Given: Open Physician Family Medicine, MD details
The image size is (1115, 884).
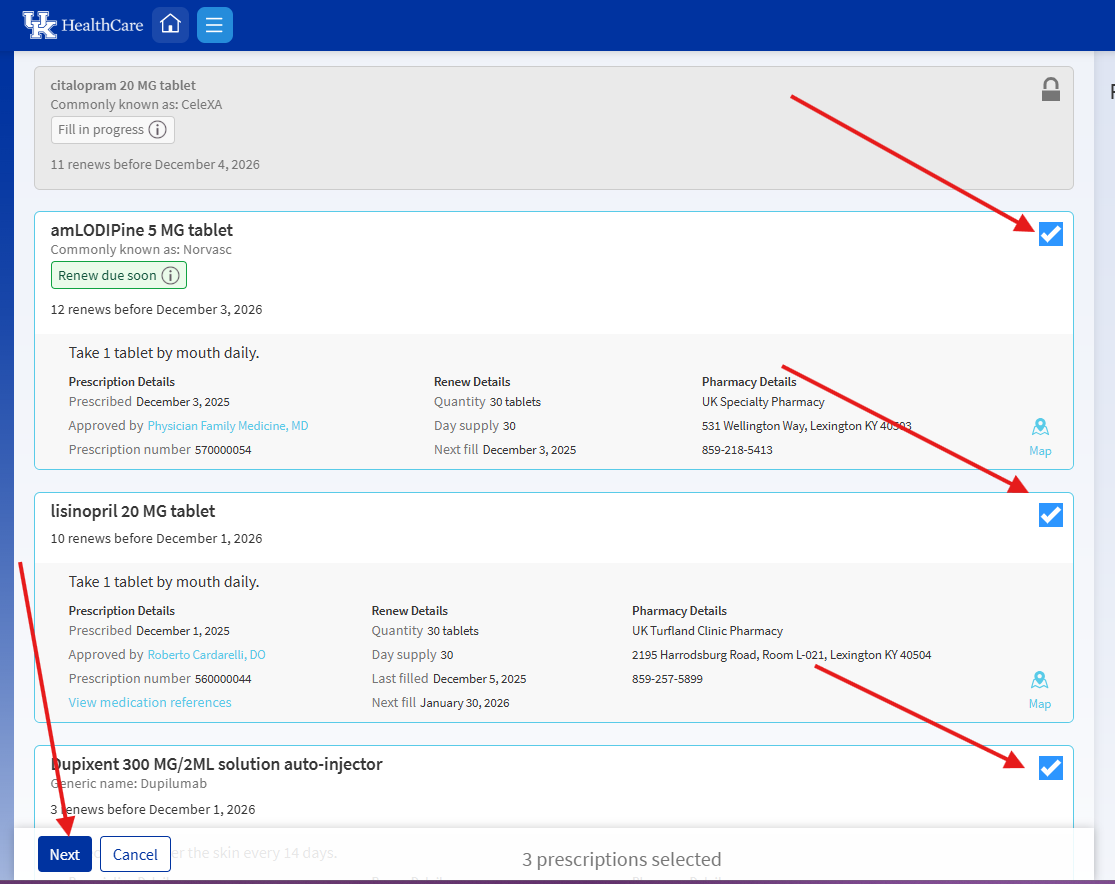Looking at the screenshot, I should 227,425.
